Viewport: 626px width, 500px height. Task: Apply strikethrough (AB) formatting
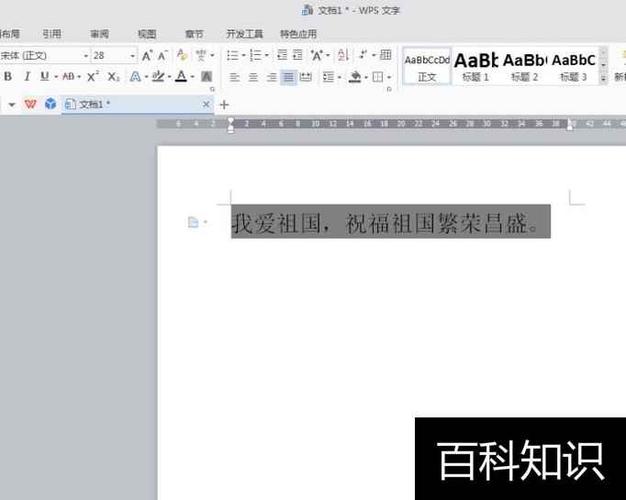point(68,76)
